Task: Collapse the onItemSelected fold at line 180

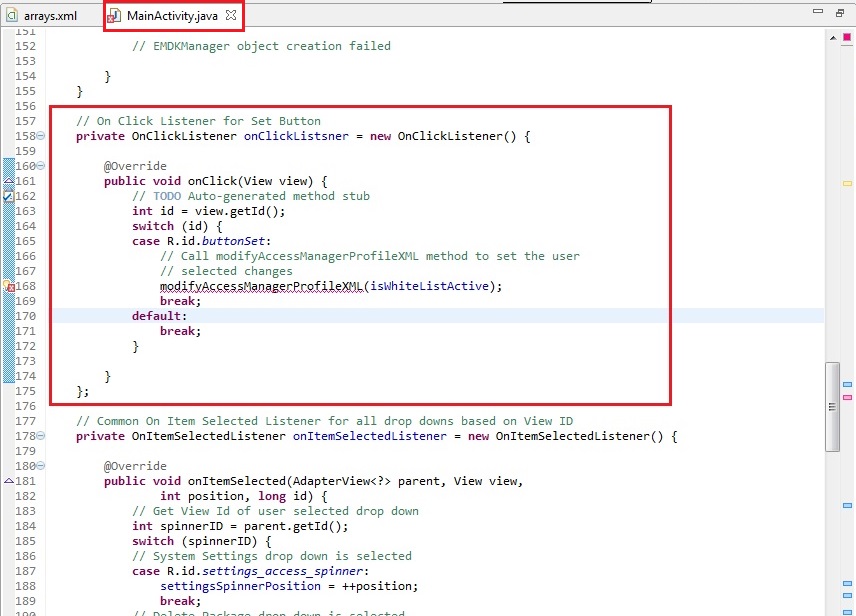Action: (40, 466)
